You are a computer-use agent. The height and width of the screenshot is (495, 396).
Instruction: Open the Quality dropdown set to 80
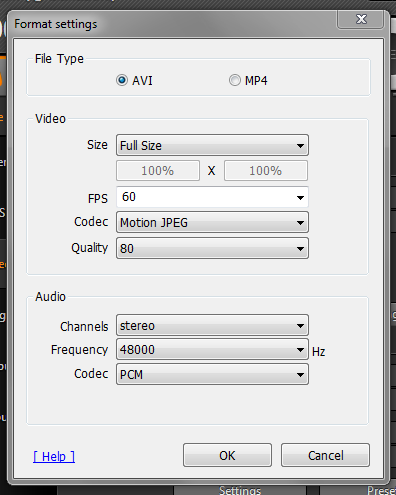[212, 248]
